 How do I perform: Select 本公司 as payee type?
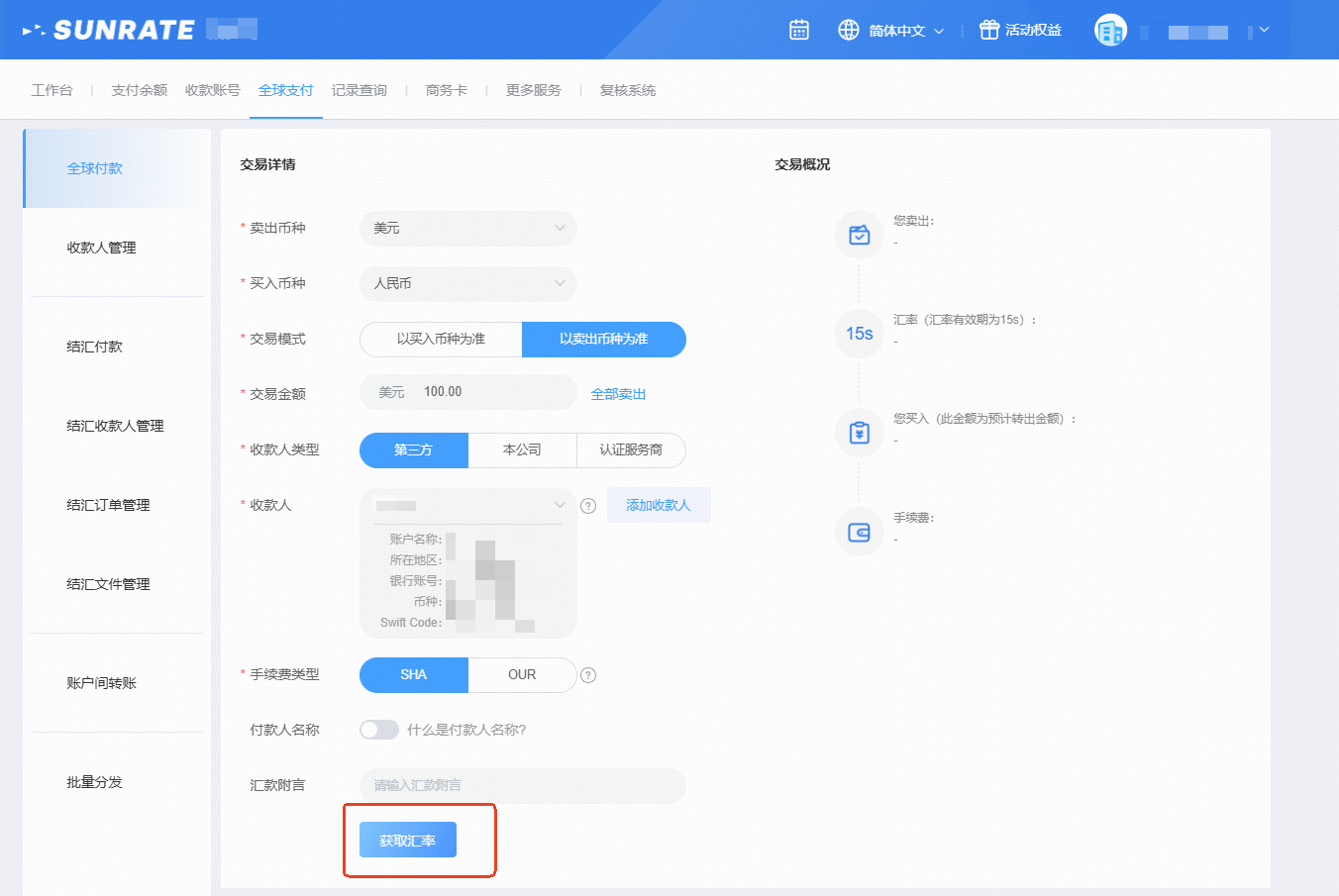click(x=522, y=449)
